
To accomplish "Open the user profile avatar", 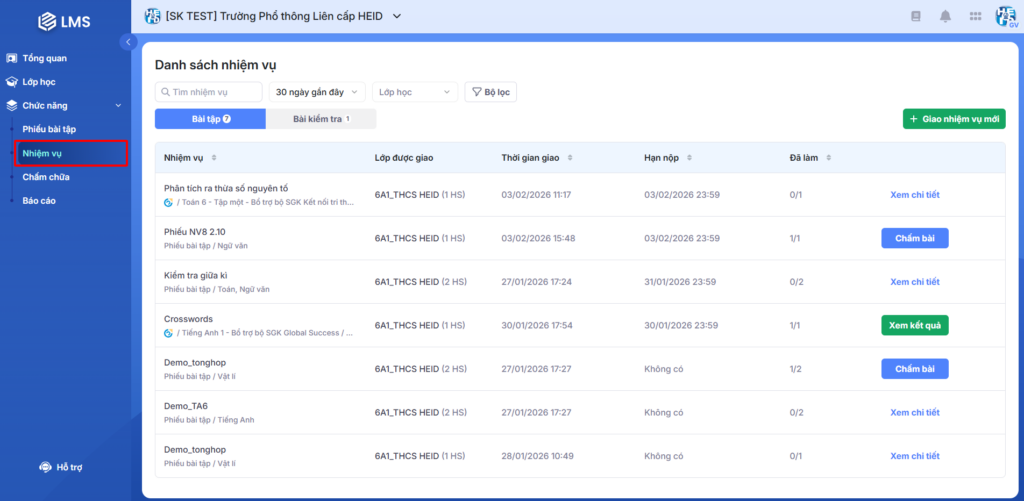I will pyautogui.click(x=1005, y=16).
